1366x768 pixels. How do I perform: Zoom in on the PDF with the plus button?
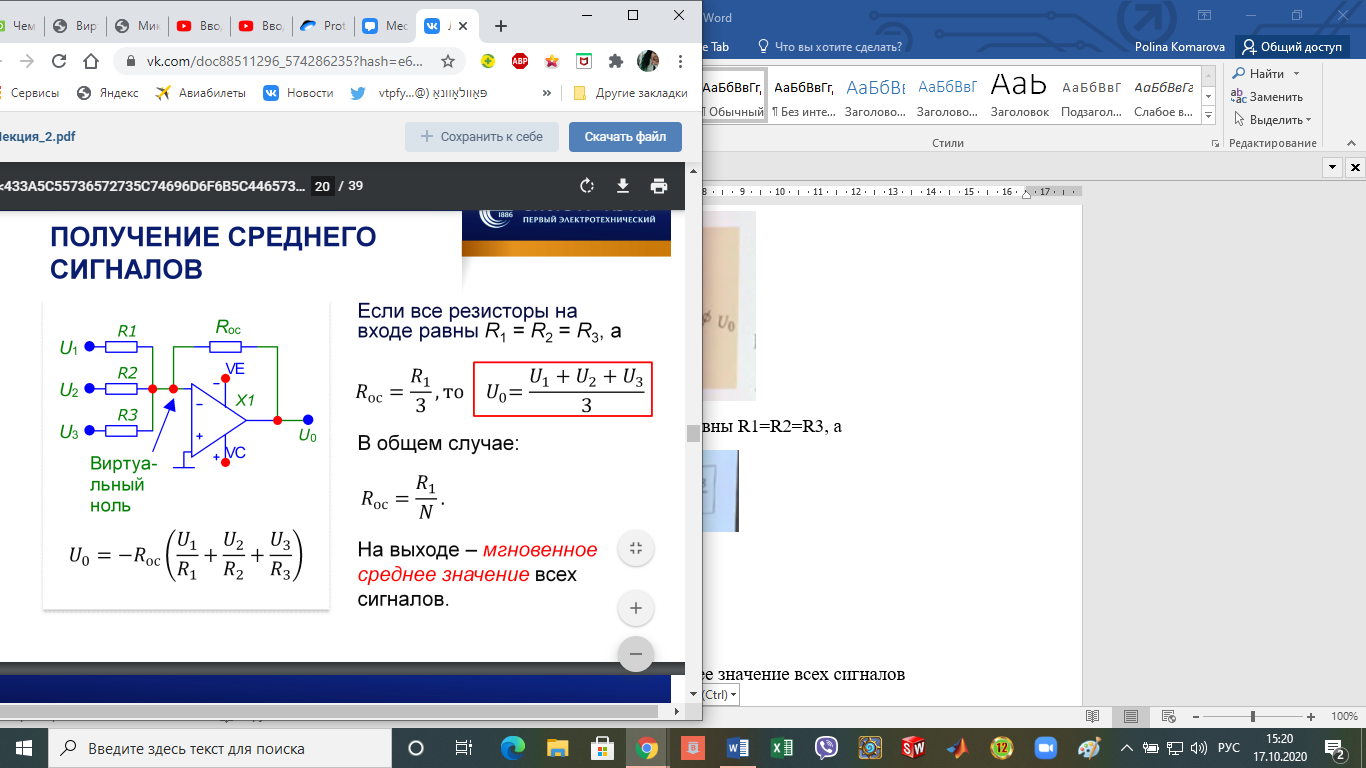(635, 607)
